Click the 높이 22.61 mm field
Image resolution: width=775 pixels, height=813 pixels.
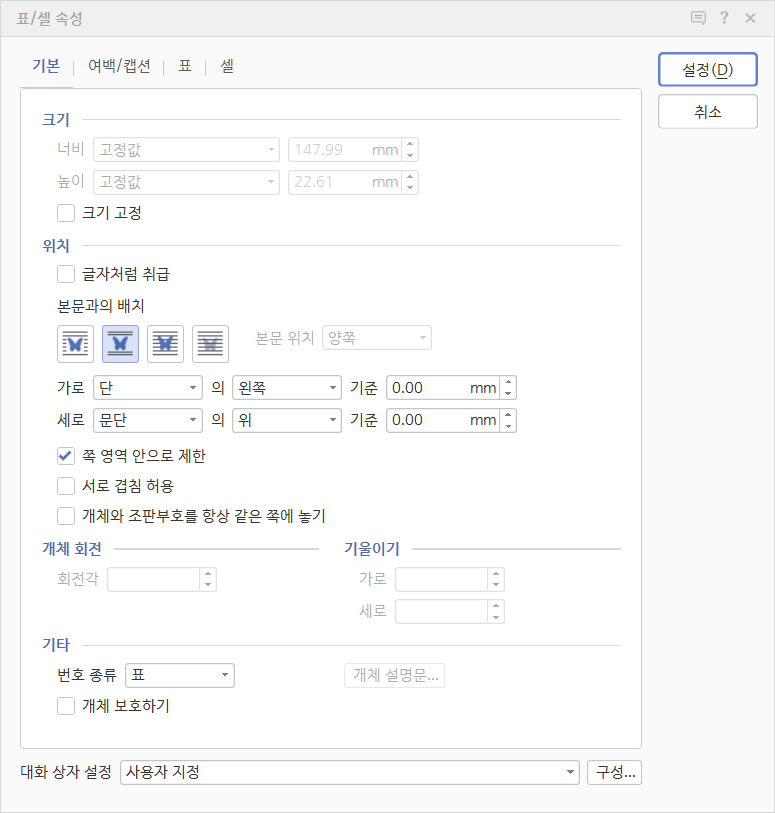pyautogui.click(x=345, y=182)
